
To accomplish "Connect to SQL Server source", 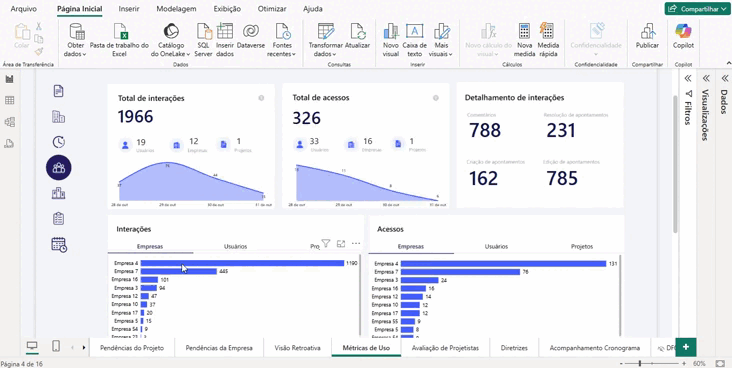I will 204,40.
